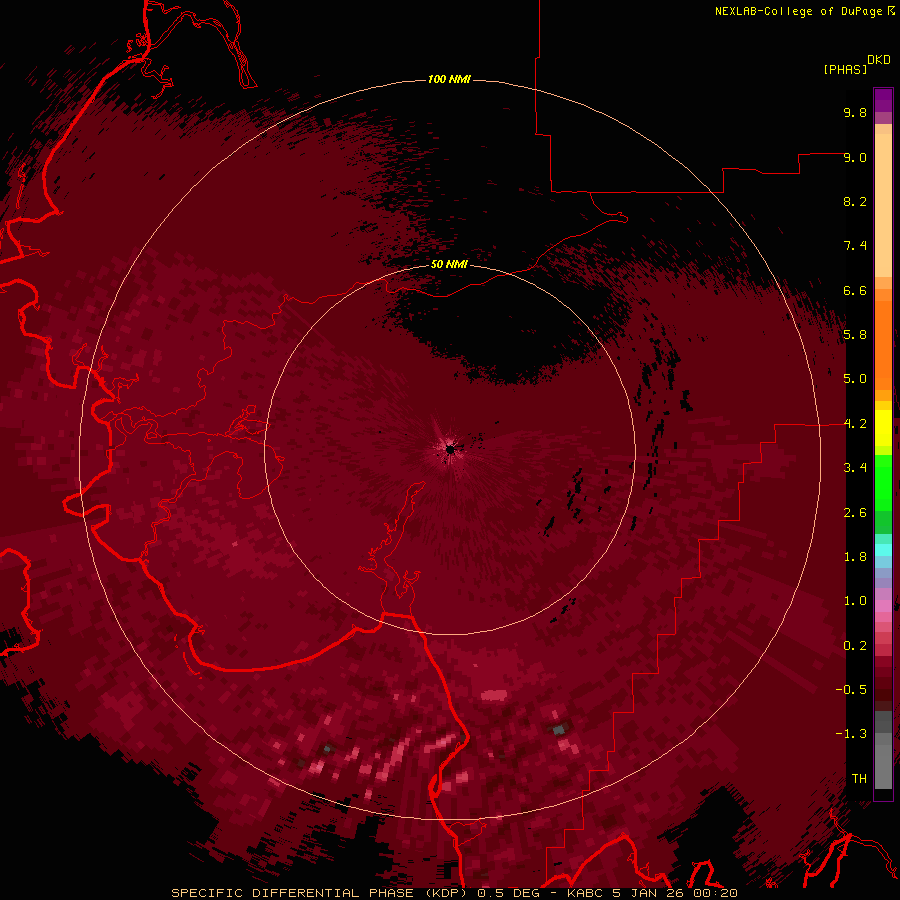Click the gray bottom segment of color bar
The image size is (900, 900).
coord(883,763)
